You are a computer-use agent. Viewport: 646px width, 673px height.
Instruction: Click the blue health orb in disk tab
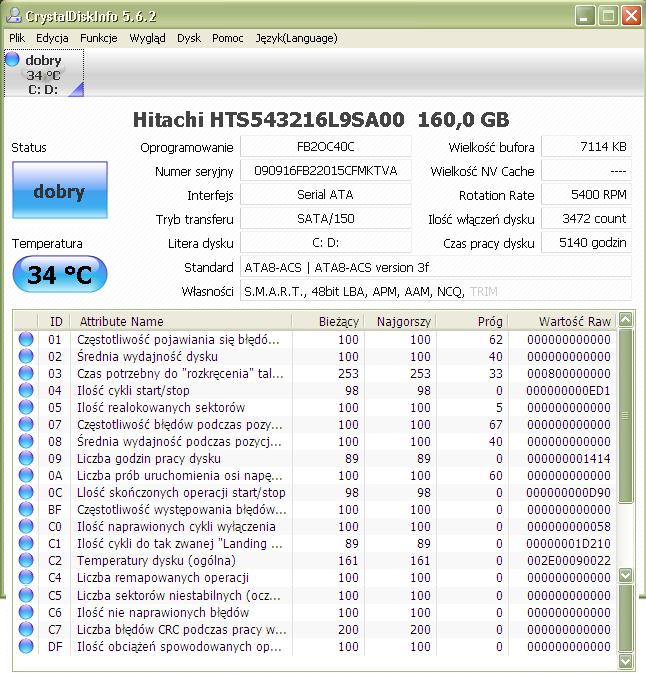point(12,59)
